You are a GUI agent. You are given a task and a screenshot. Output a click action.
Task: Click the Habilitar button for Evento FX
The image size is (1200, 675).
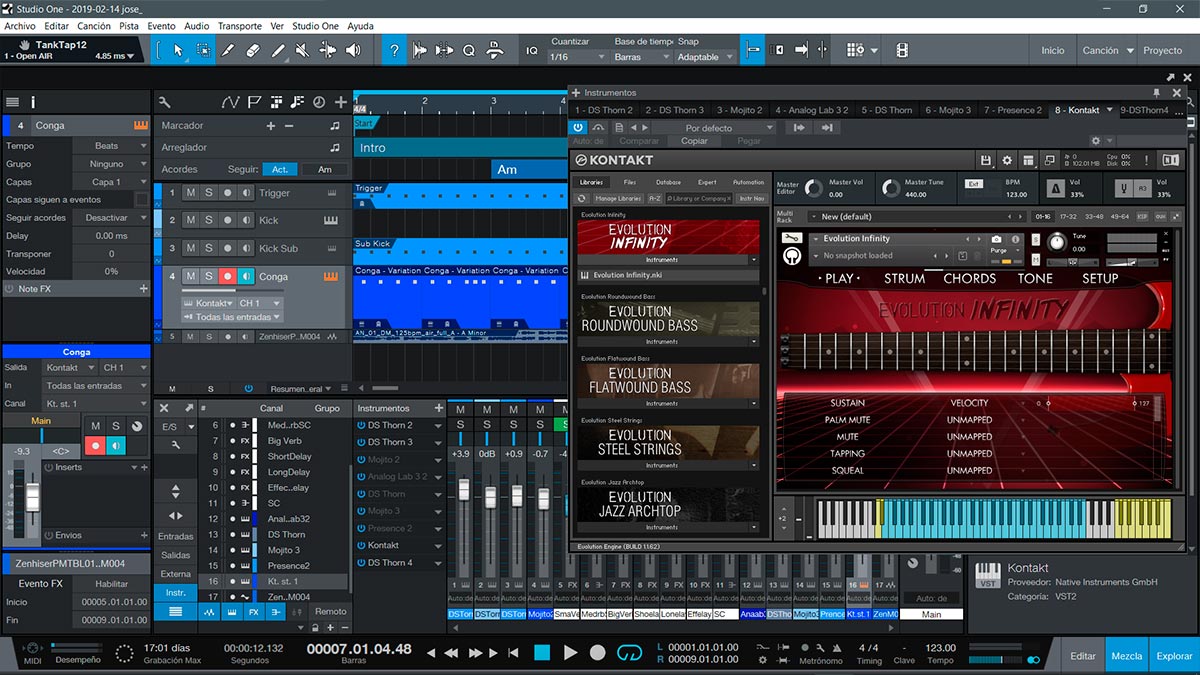tap(112, 584)
